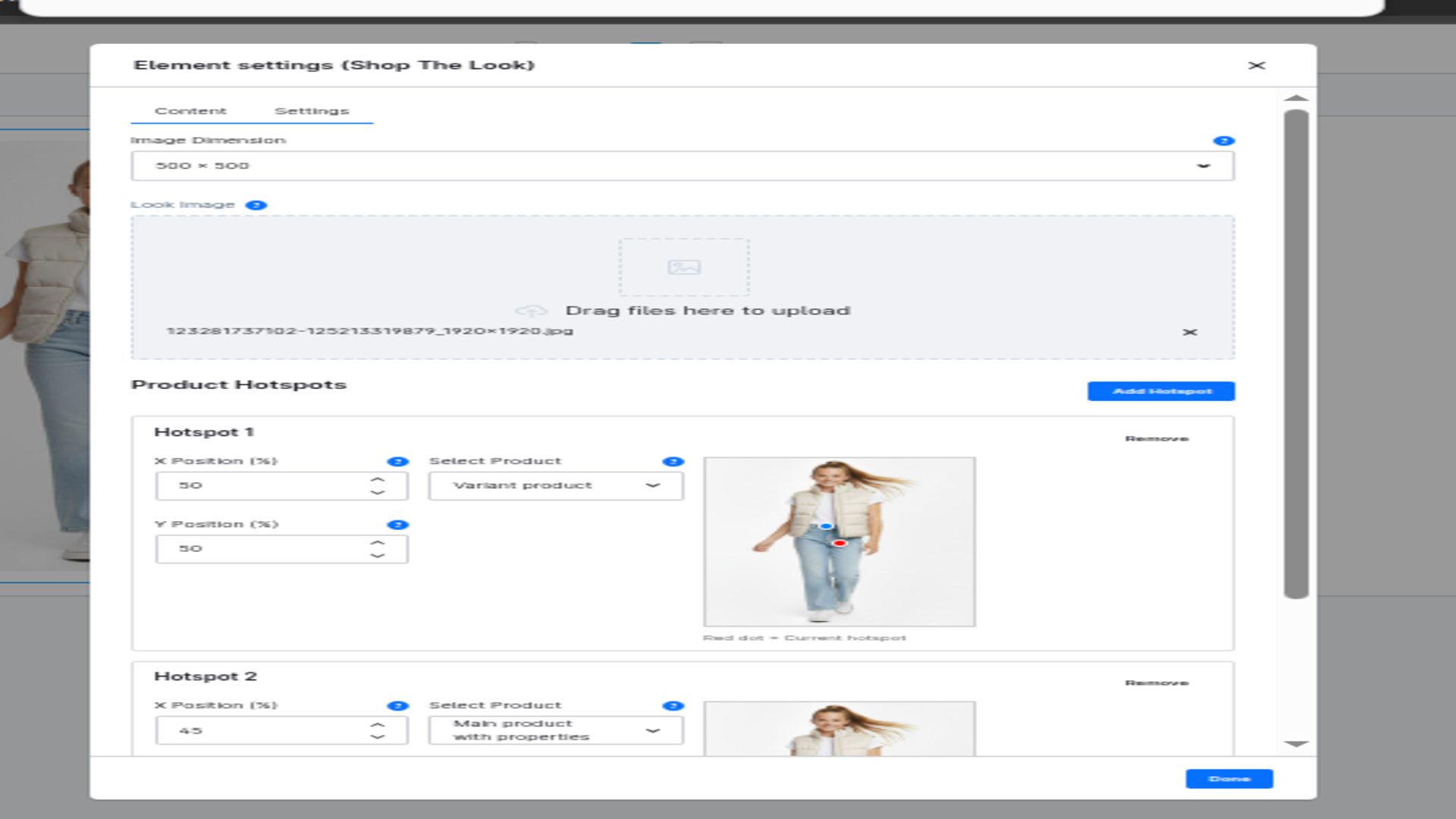Remove Hotspot 1
The height and width of the screenshot is (819, 1456).
coord(1156,439)
